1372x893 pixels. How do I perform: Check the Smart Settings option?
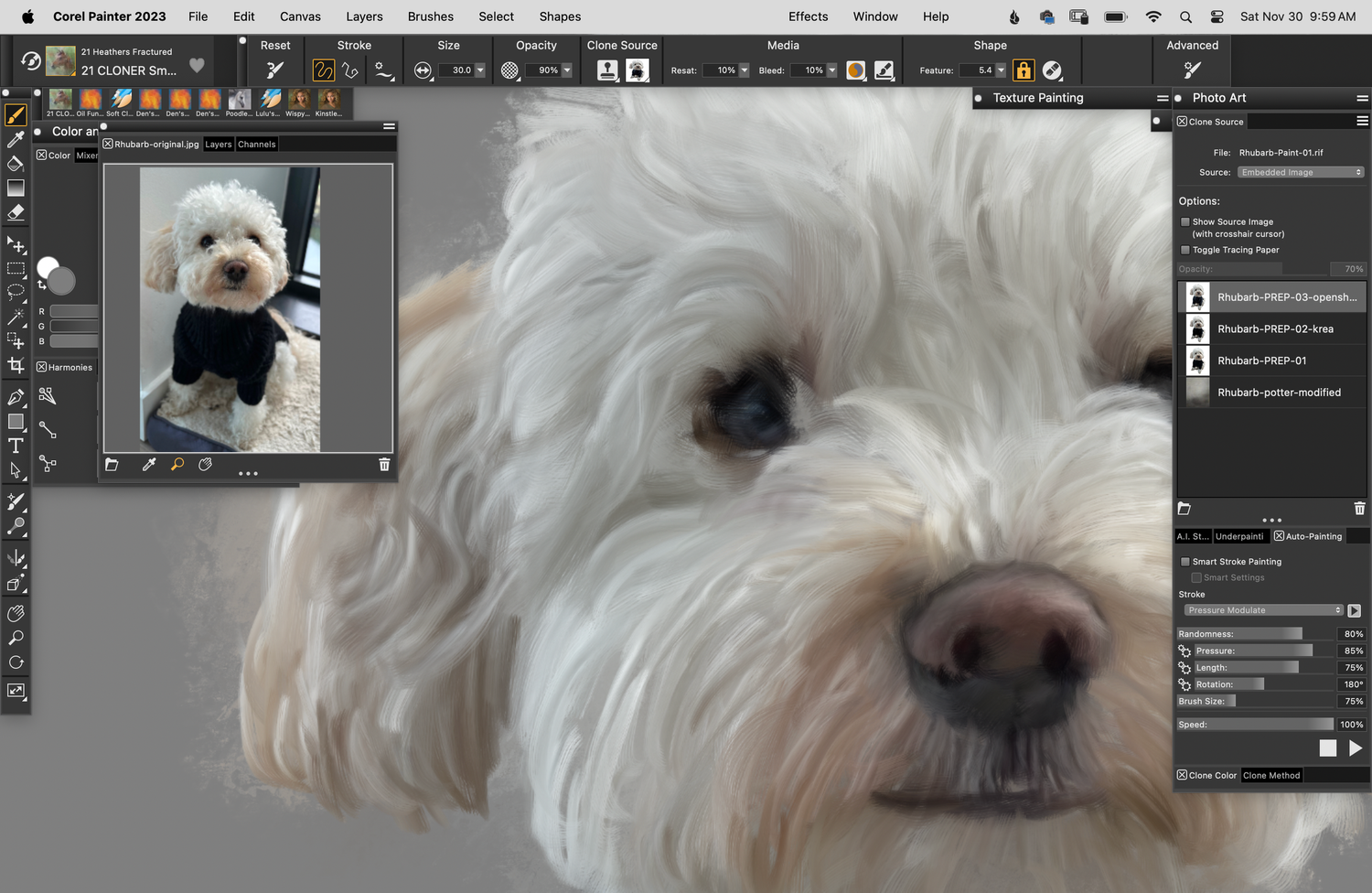(x=1196, y=577)
